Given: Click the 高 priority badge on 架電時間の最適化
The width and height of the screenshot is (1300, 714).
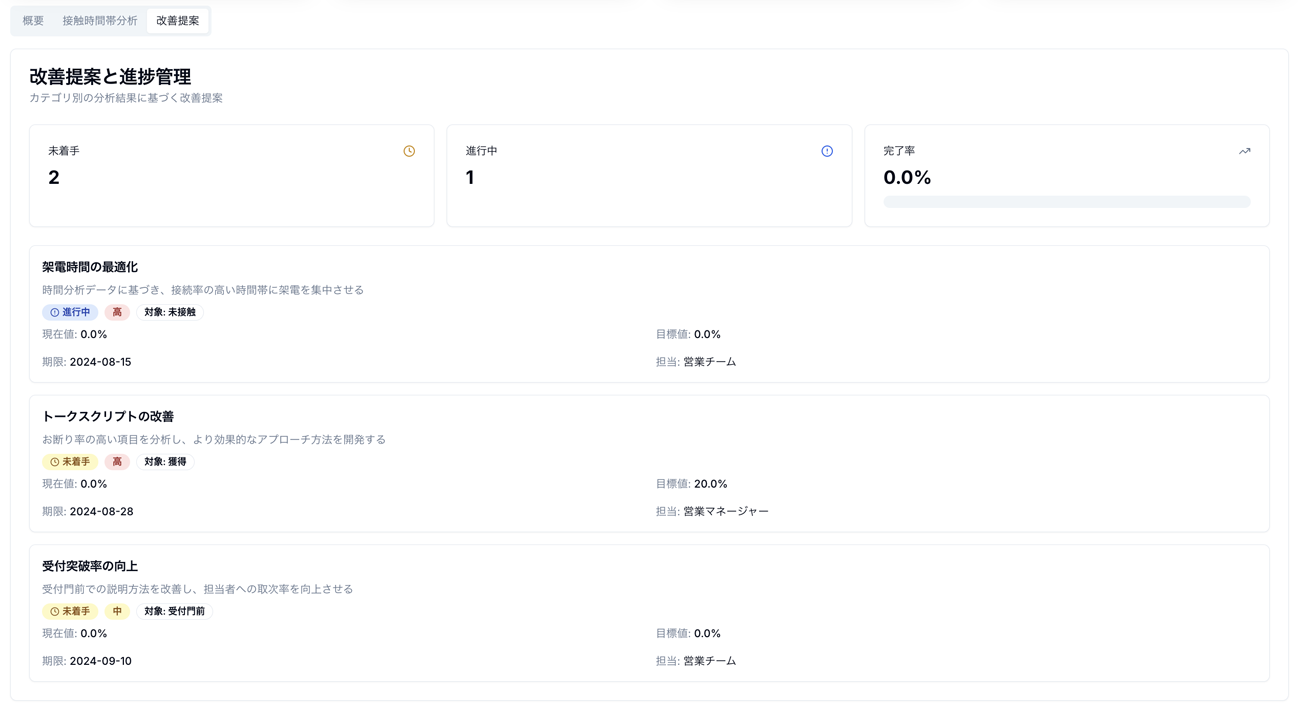Looking at the screenshot, I should click(117, 312).
